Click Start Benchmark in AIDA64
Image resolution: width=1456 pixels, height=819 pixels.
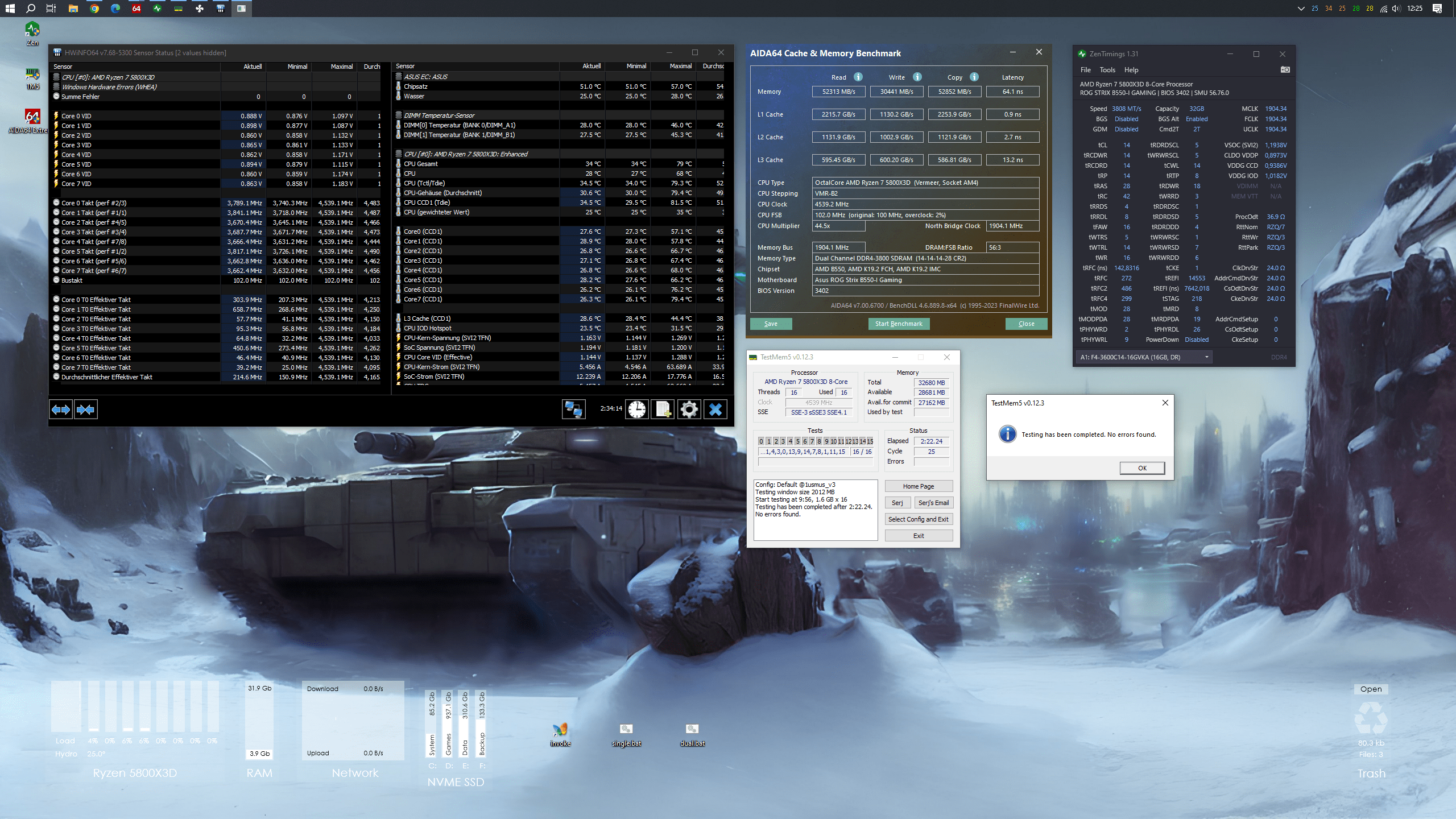pos(899,324)
